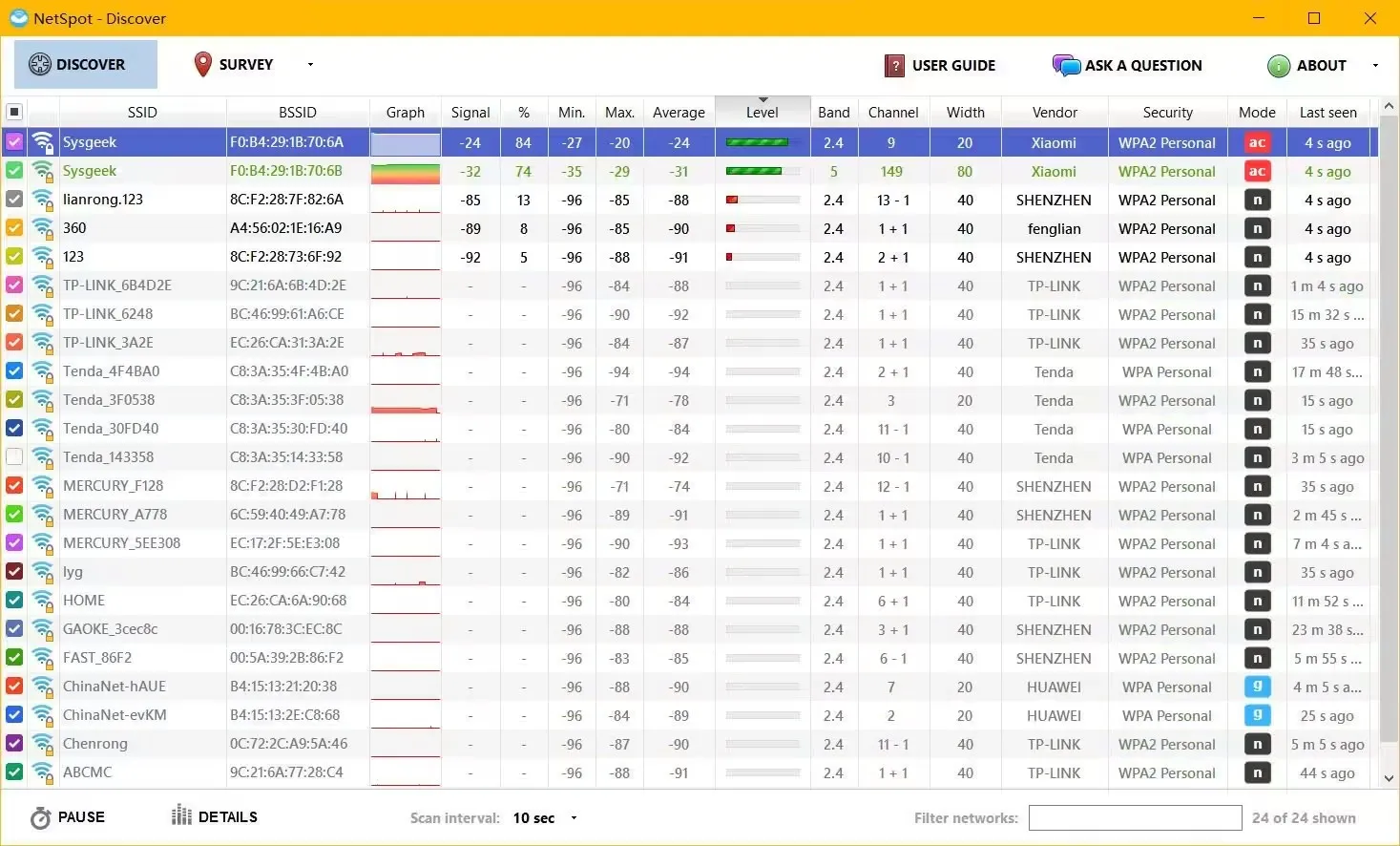The image size is (1400, 846).
Task: Toggle the select-all checkbox in header
Action: pos(14,112)
